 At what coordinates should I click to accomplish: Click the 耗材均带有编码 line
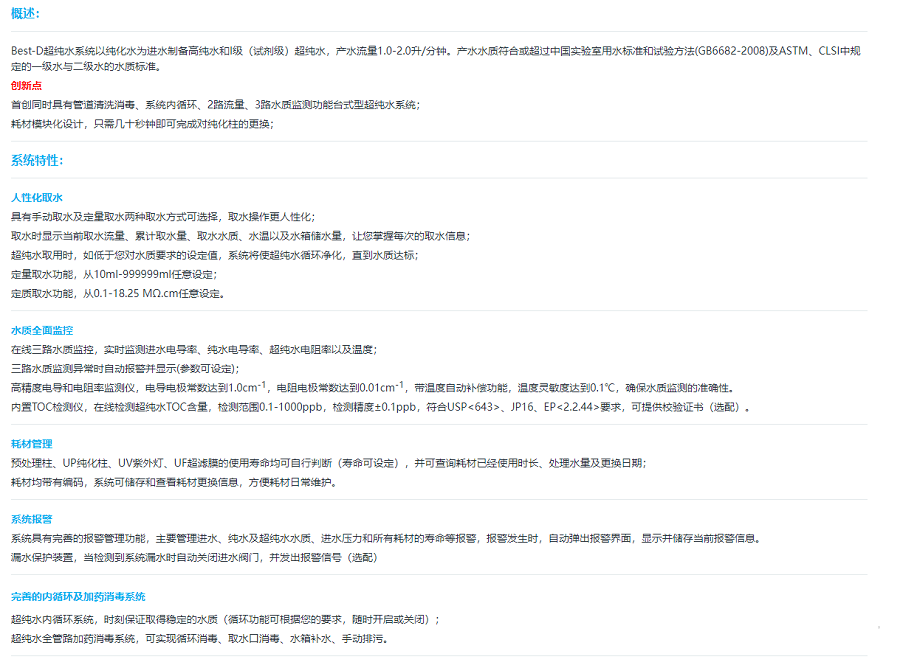173,482
